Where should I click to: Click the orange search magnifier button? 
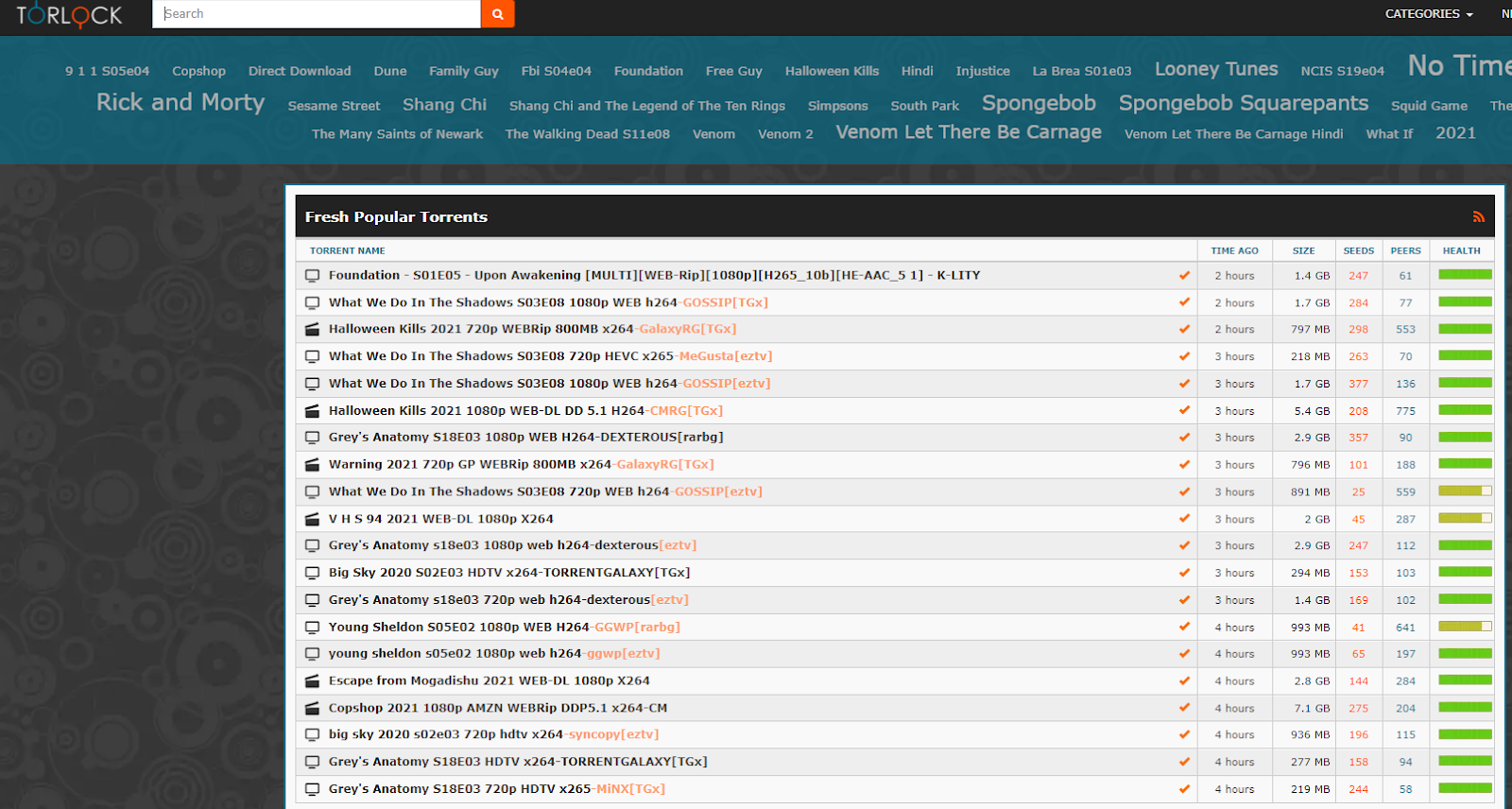click(x=497, y=14)
